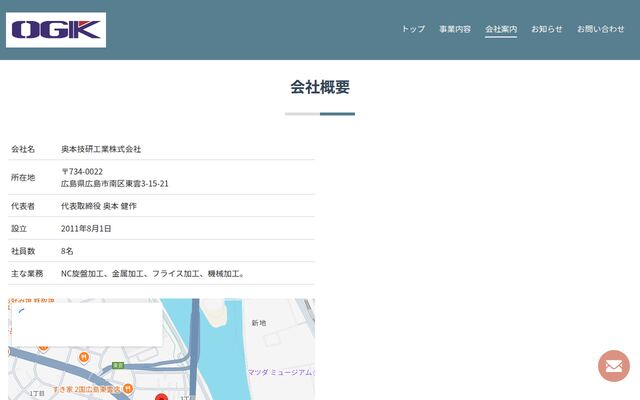Click the business description starting NC旋盤加工
Viewport: 640px width, 400px height.
pyautogui.click(x=153, y=273)
